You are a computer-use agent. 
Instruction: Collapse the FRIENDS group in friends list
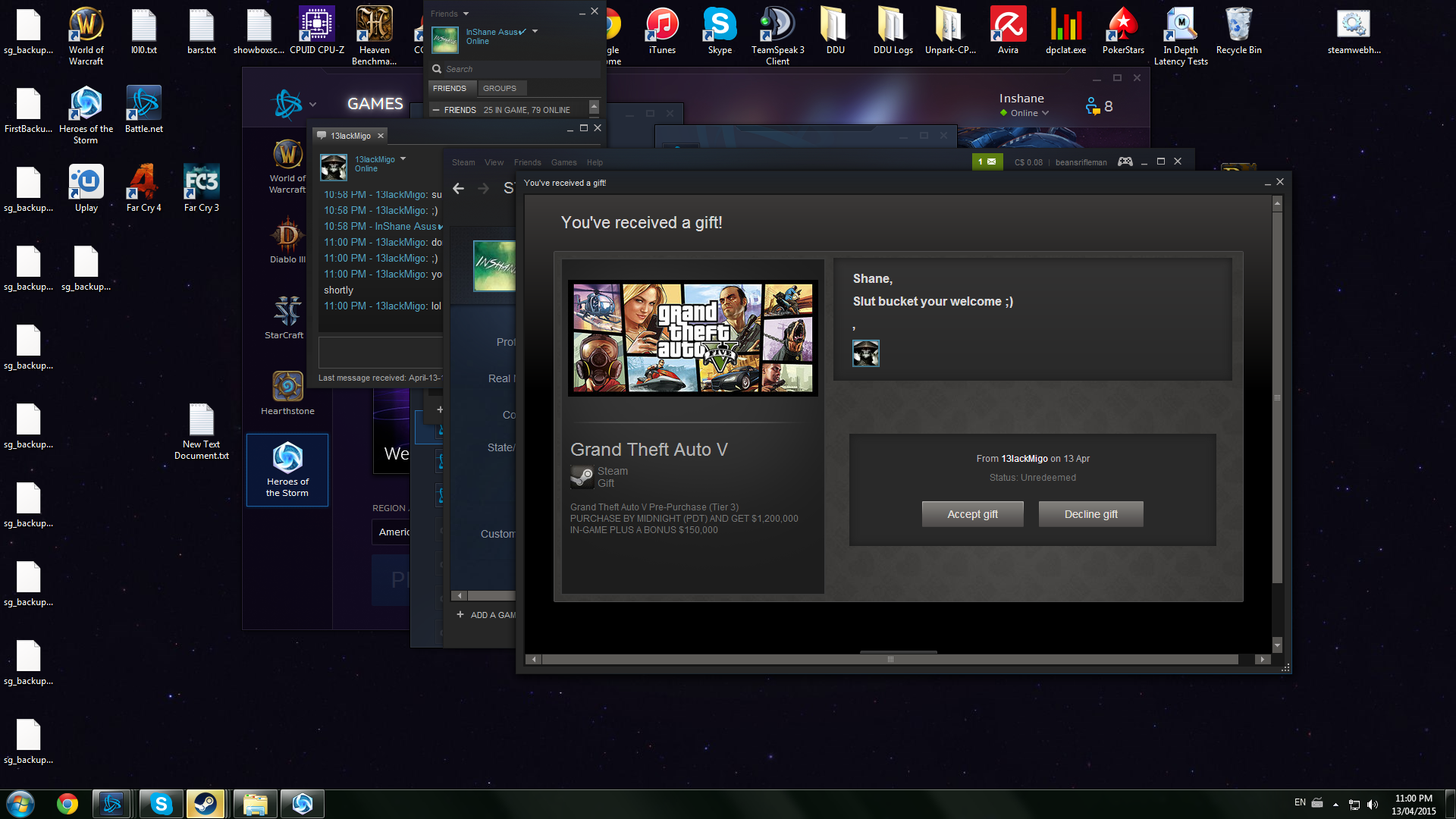click(436, 110)
